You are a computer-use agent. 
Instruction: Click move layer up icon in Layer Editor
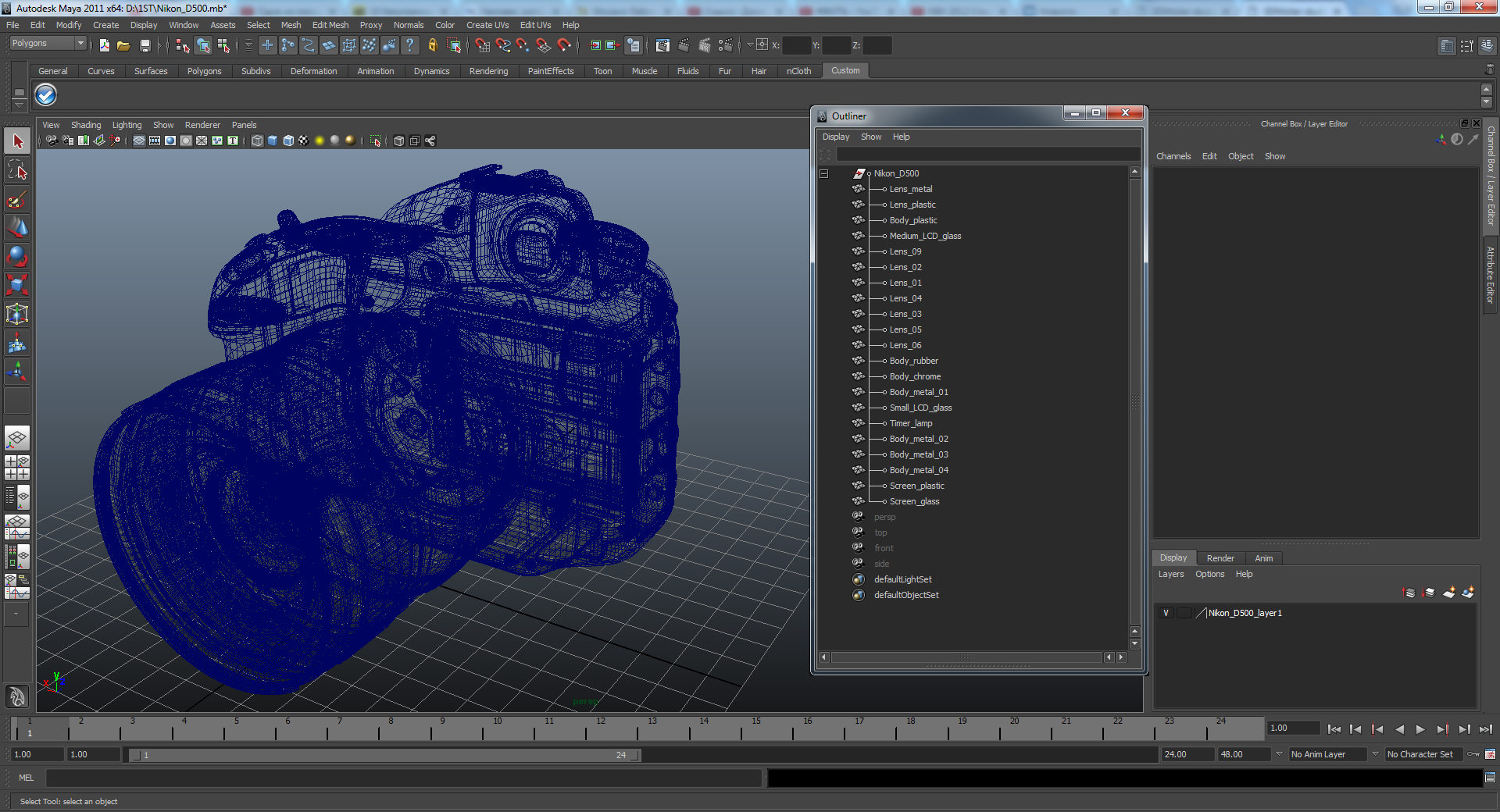[x=1409, y=593]
